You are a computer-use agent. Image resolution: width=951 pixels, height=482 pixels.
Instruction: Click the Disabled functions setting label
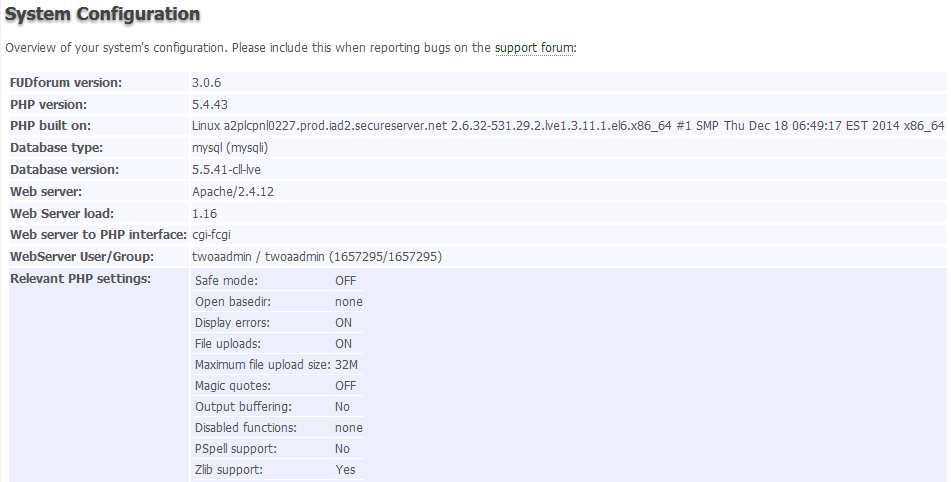pos(246,428)
